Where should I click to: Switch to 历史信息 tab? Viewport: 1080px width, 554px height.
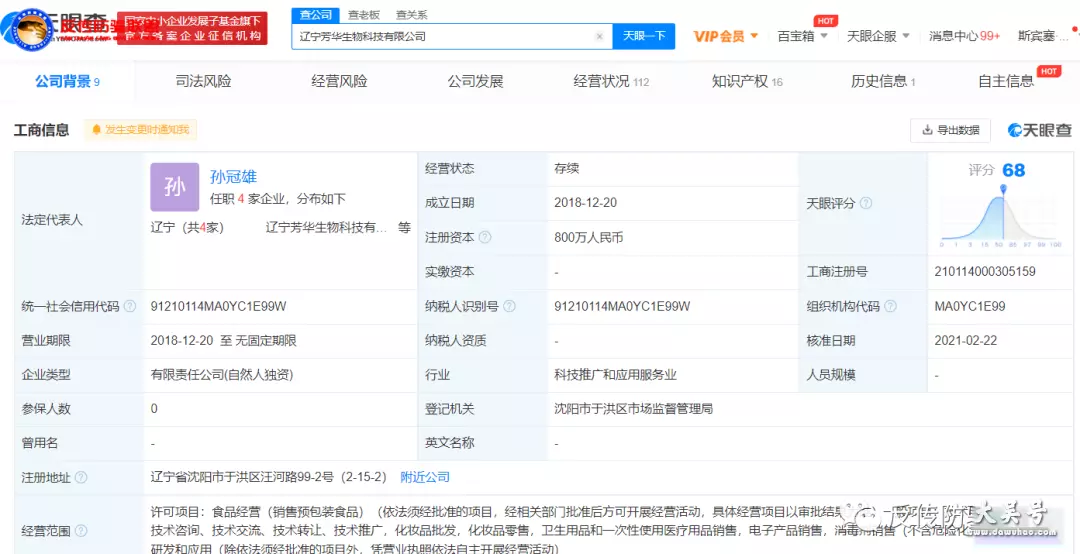(x=883, y=82)
